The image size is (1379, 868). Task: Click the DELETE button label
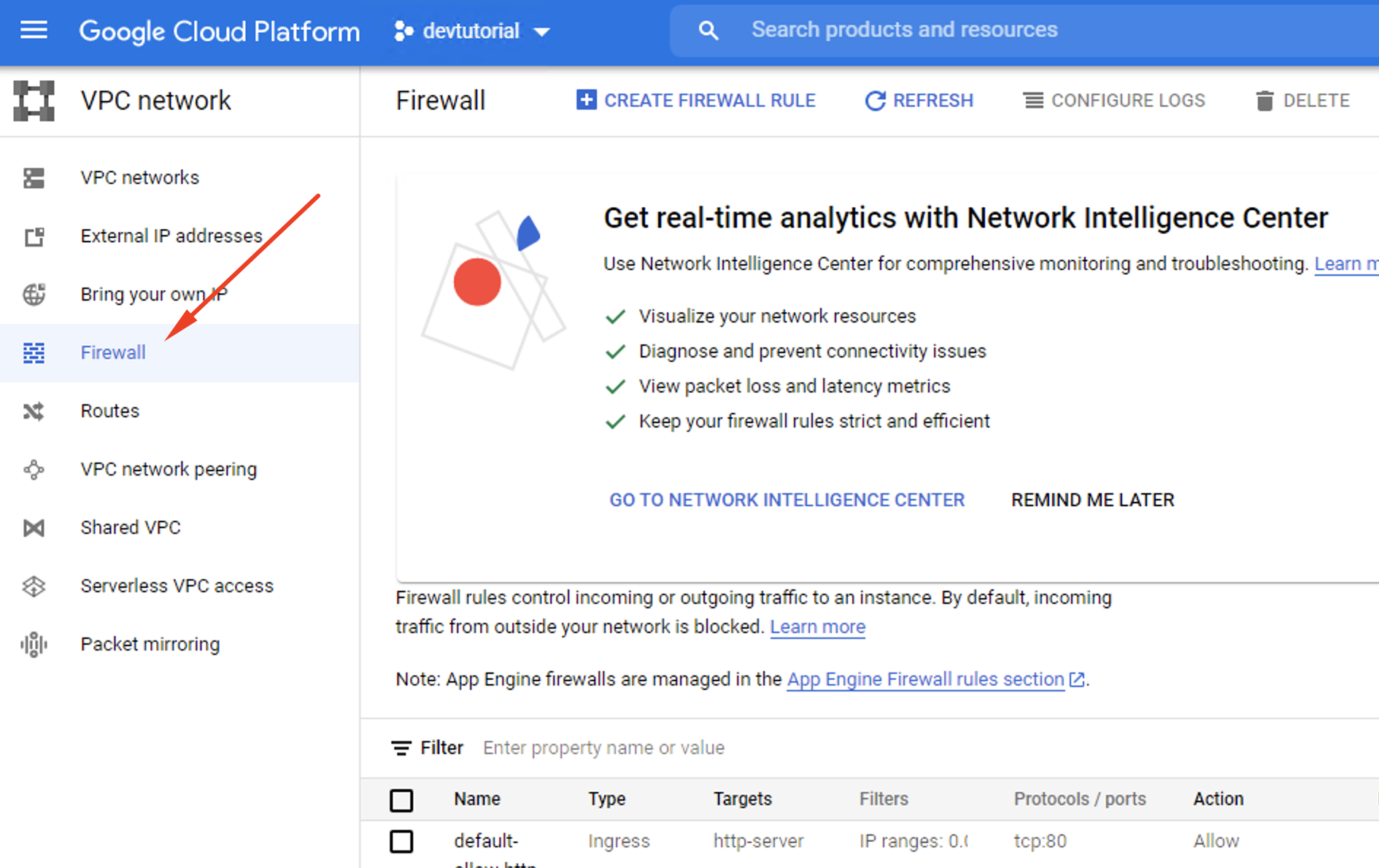1316,101
